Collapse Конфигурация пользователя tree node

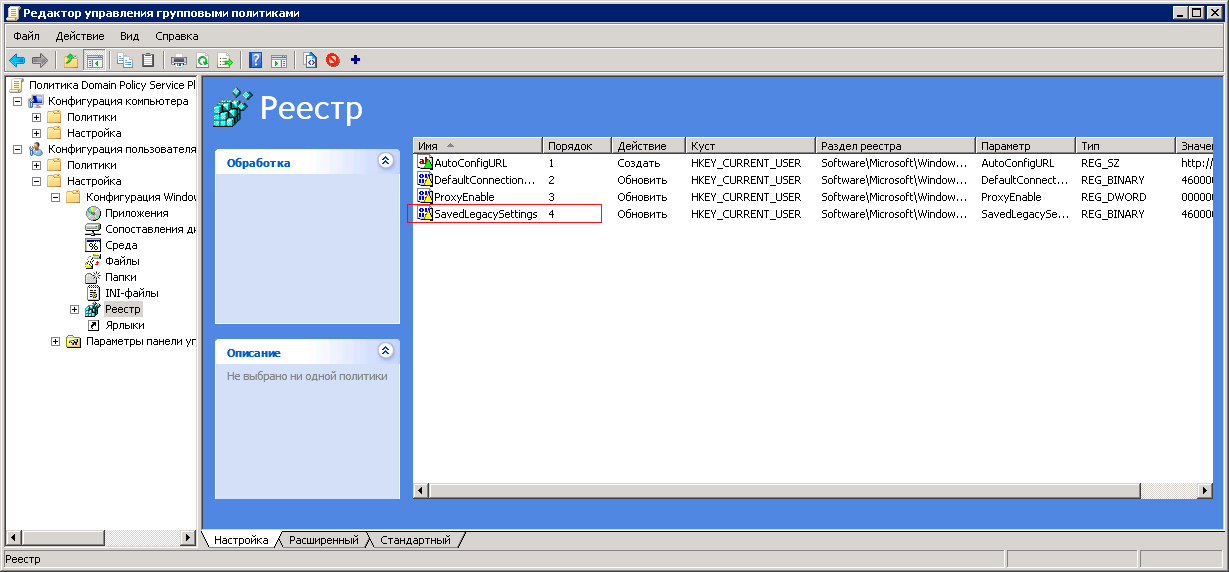(x=17, y=149)
